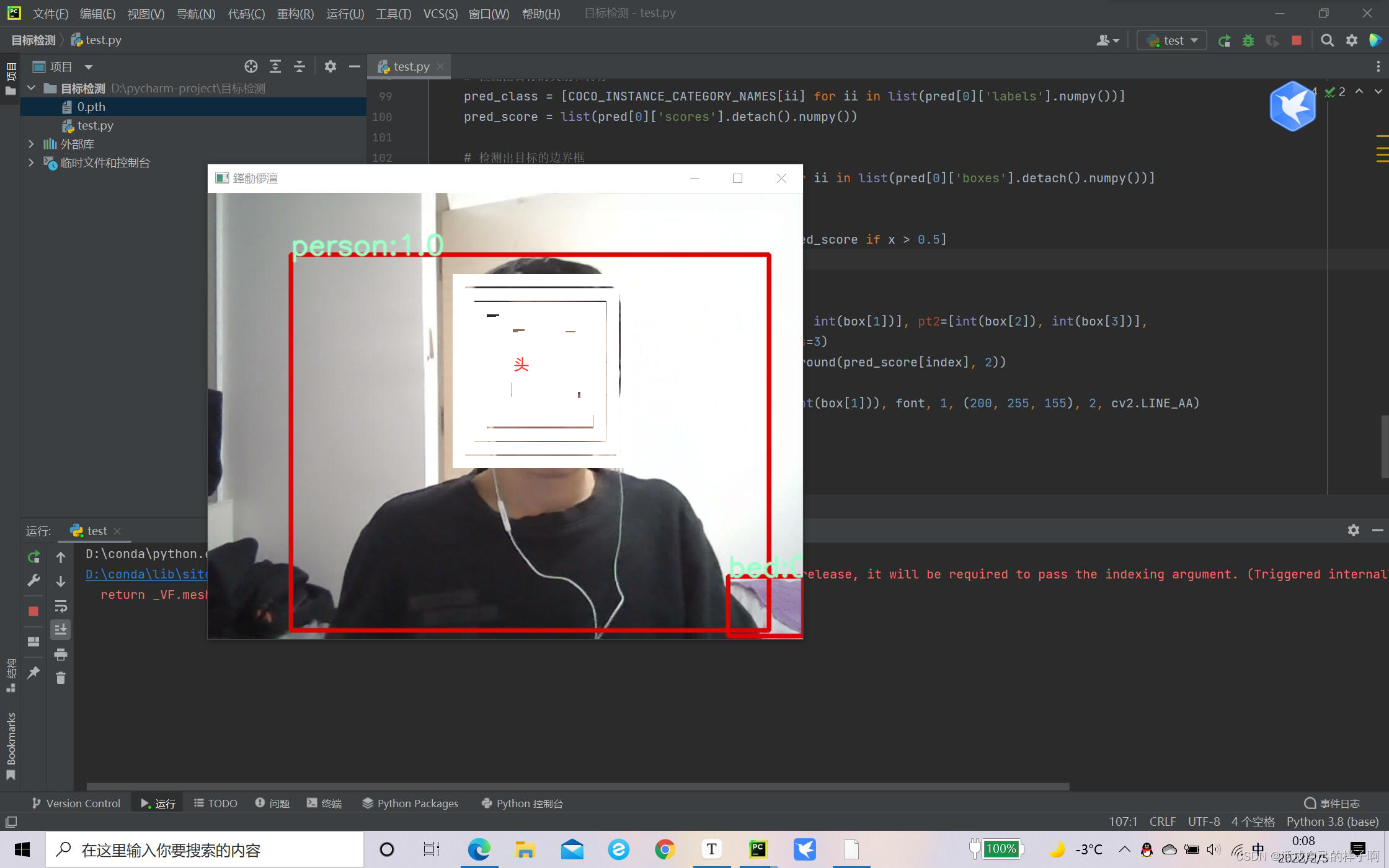
Task: Click the print icon in the run panel
Action: [x=61, y=654]
